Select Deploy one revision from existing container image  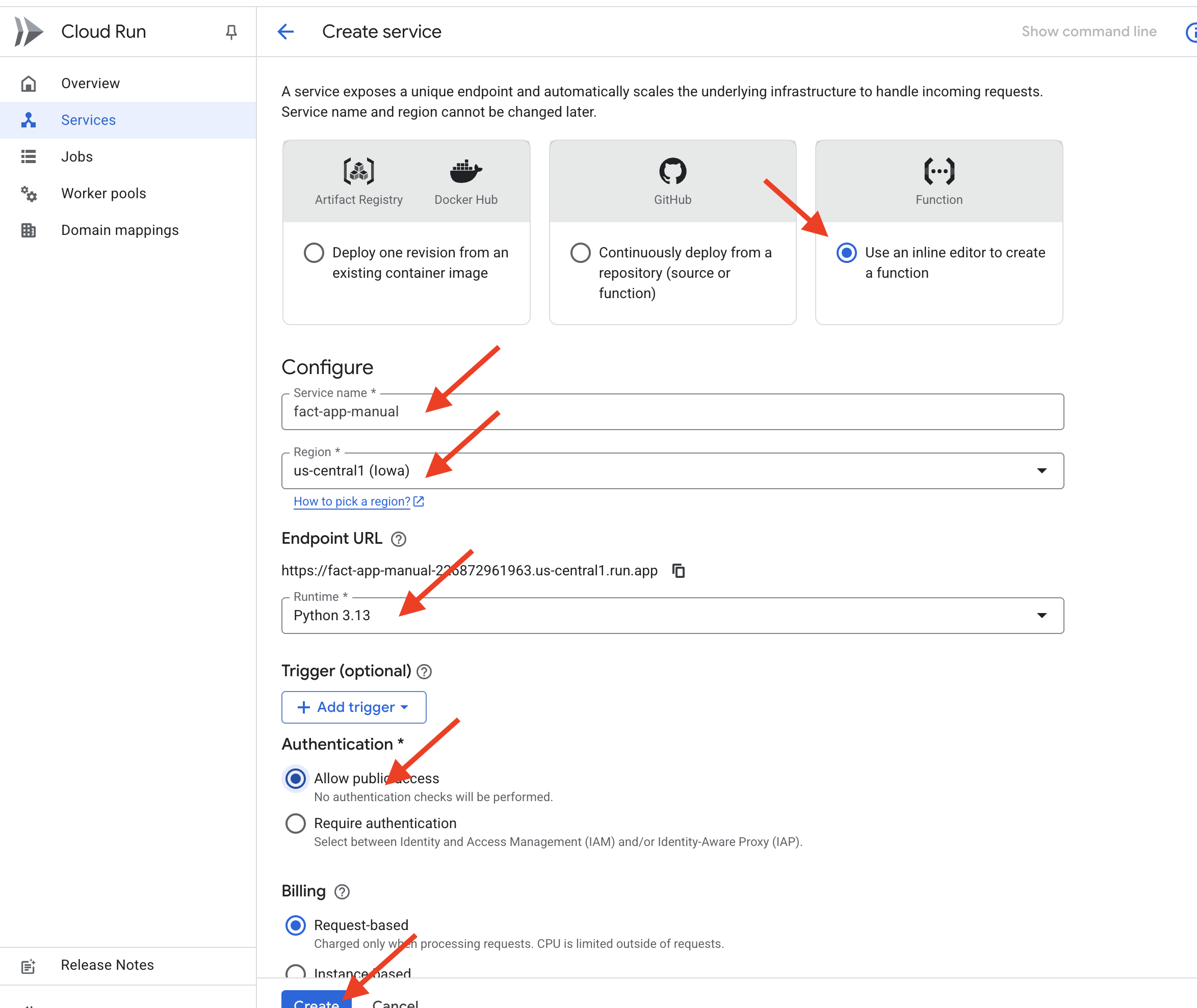pyautogui.click(x=314, y=253)
